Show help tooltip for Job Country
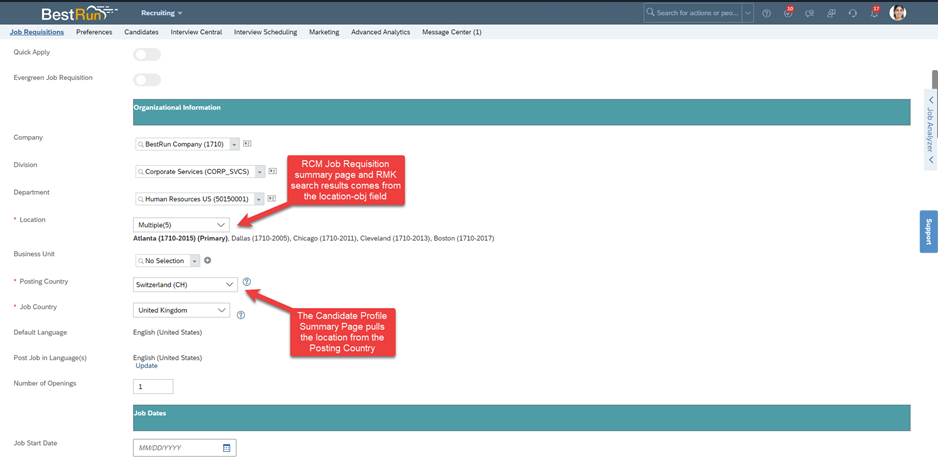 [x=241, y=315]
